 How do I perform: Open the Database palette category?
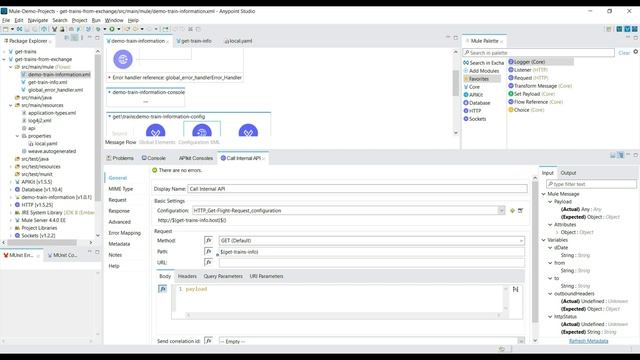[x=476, y=103]
